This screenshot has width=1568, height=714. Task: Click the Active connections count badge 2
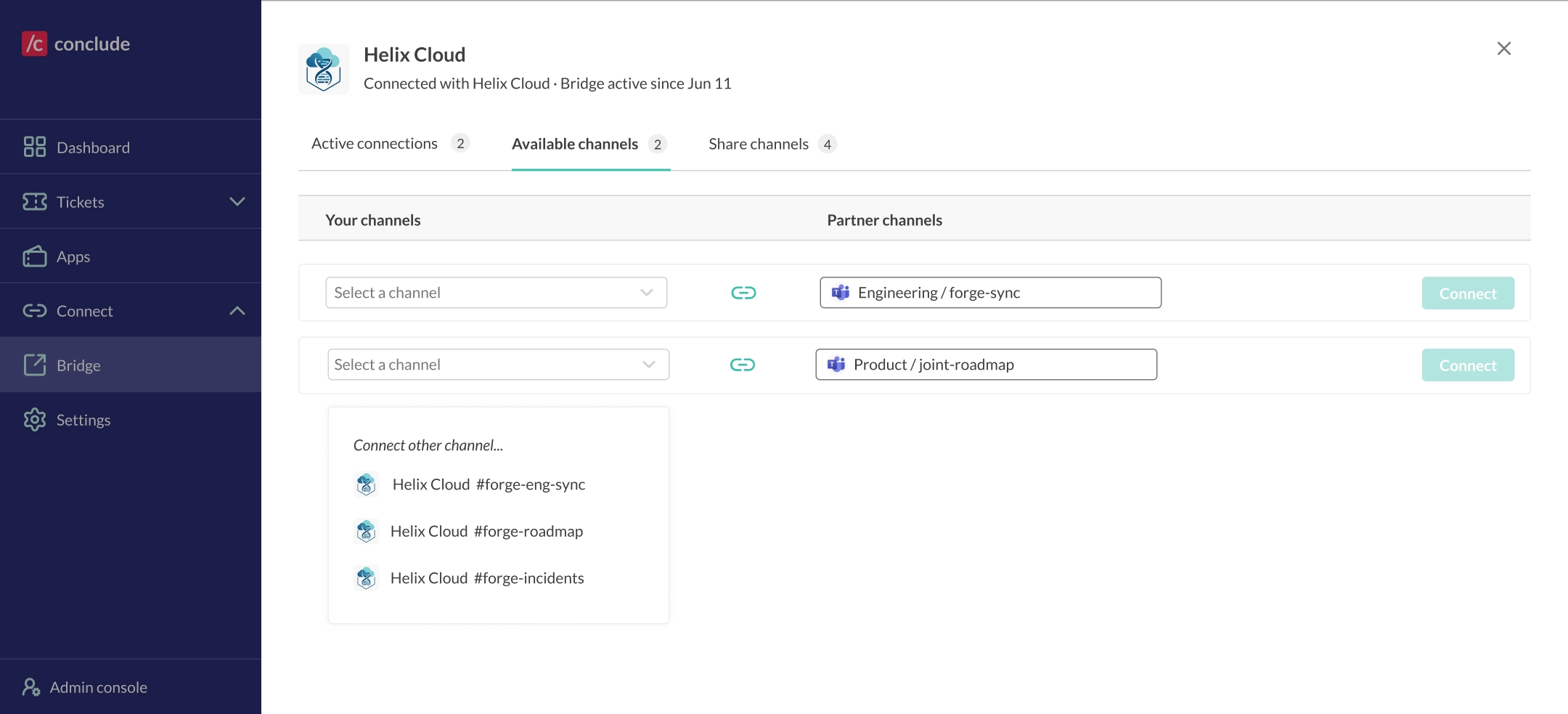click(460, 143)
